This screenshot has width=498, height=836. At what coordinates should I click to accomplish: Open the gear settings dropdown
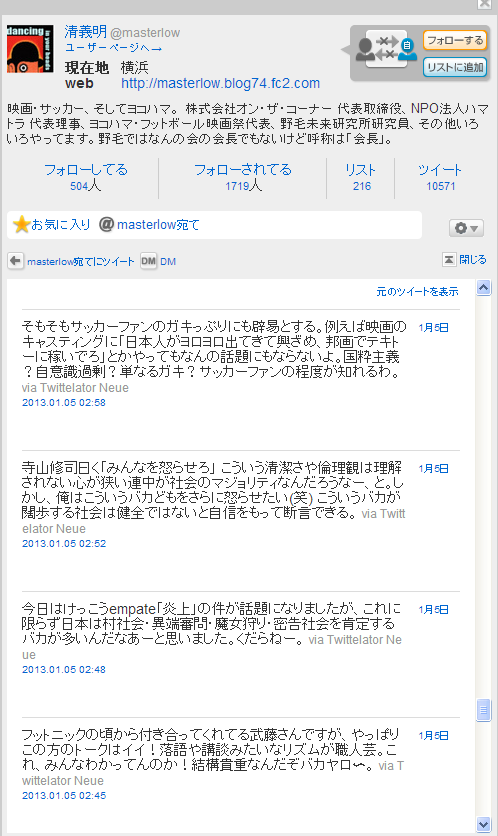pyautogui.click(x=466, y=228)
